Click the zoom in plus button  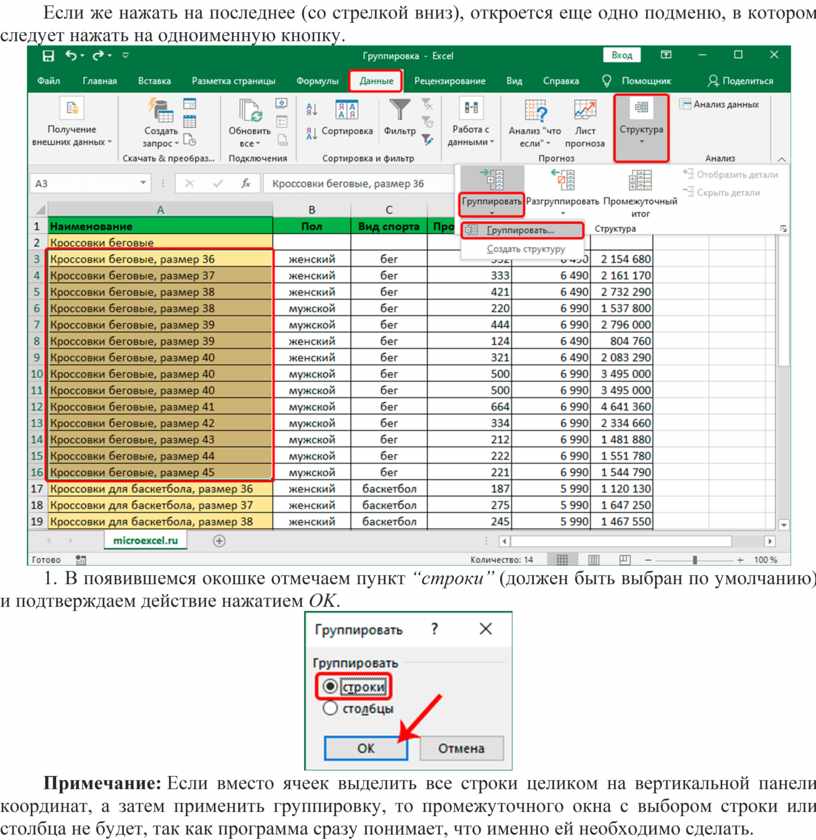point(740,560)
